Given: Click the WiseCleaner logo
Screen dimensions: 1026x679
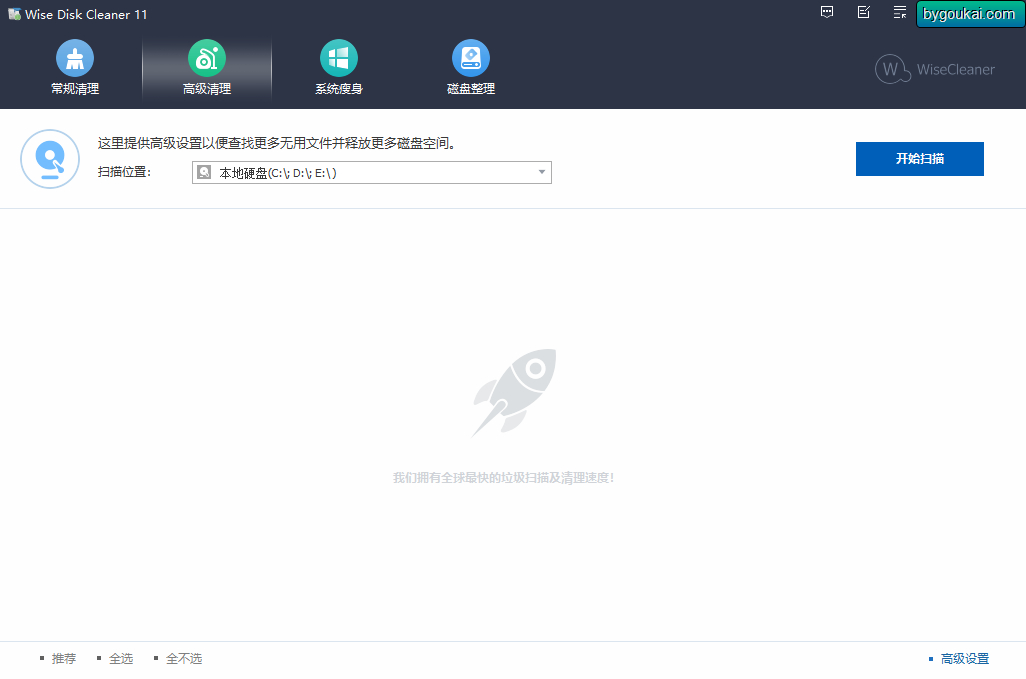Looking at the screenshot, I should click(934, 69).
